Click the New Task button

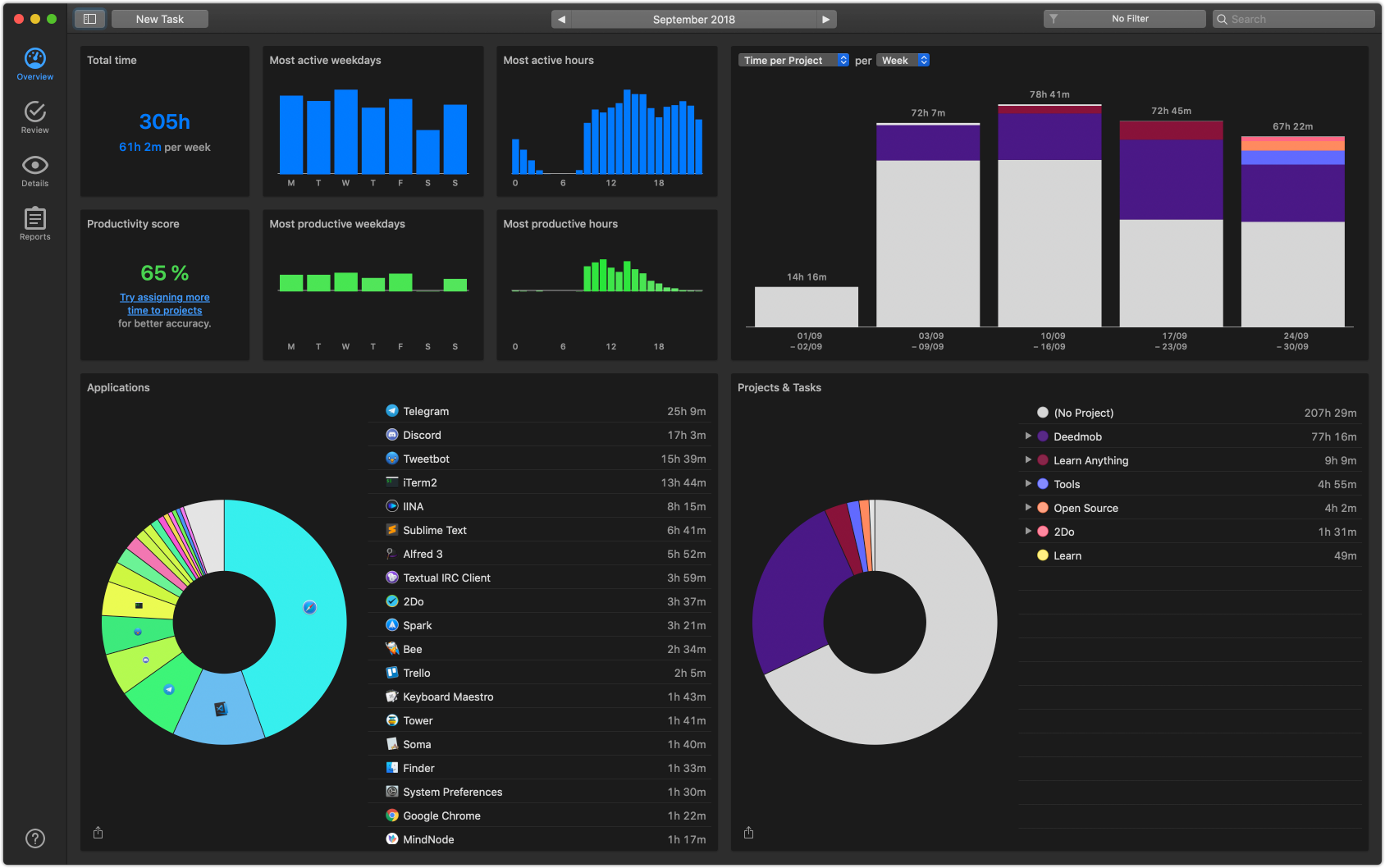point(160,19)
